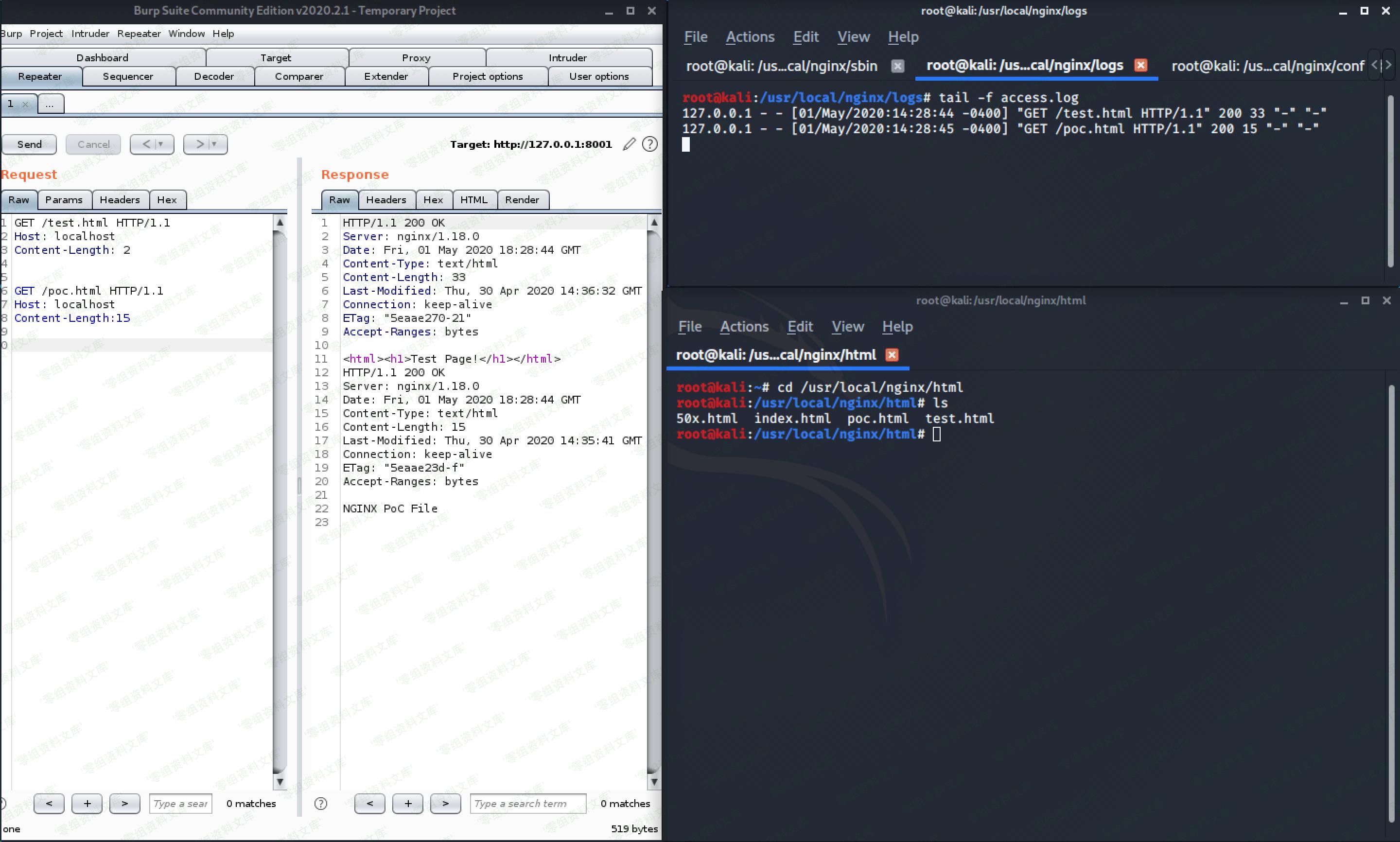Viewport: 1400px width, 842px height.
Task: Add new Repeater tab with ... button
Action: tap(50, 104)
